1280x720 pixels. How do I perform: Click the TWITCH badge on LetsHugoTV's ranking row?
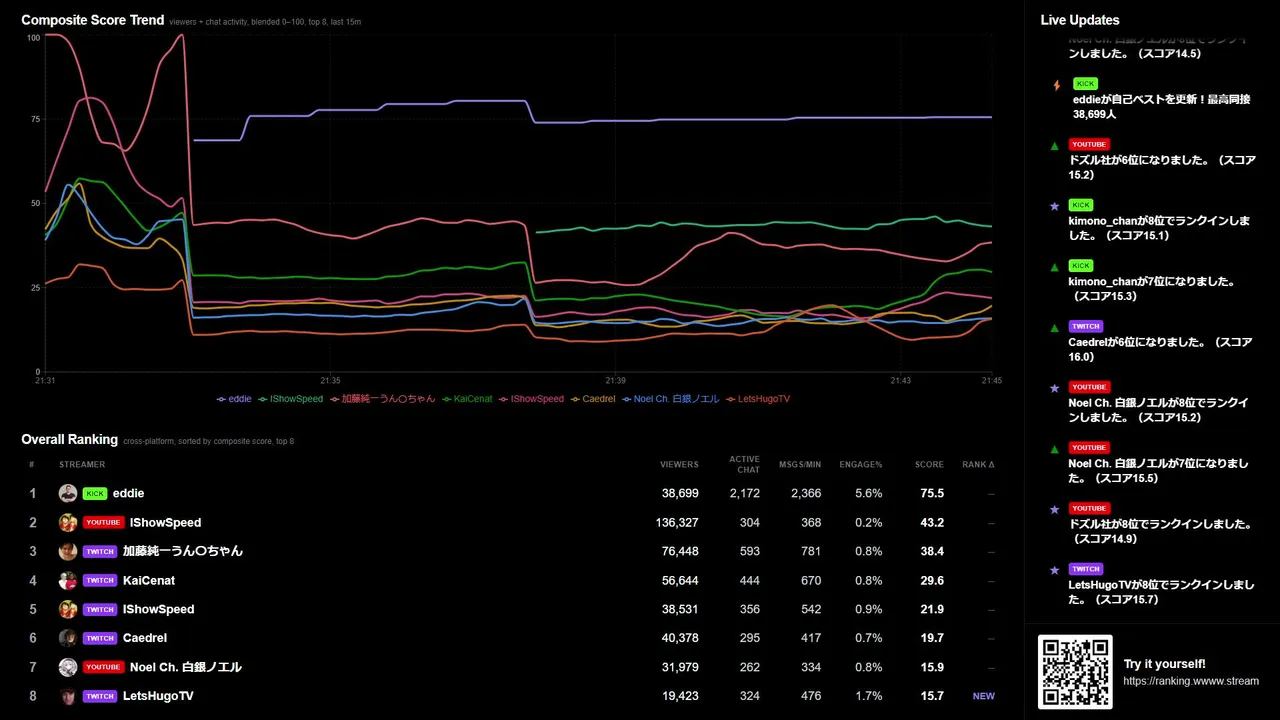[x=100, y=696]
